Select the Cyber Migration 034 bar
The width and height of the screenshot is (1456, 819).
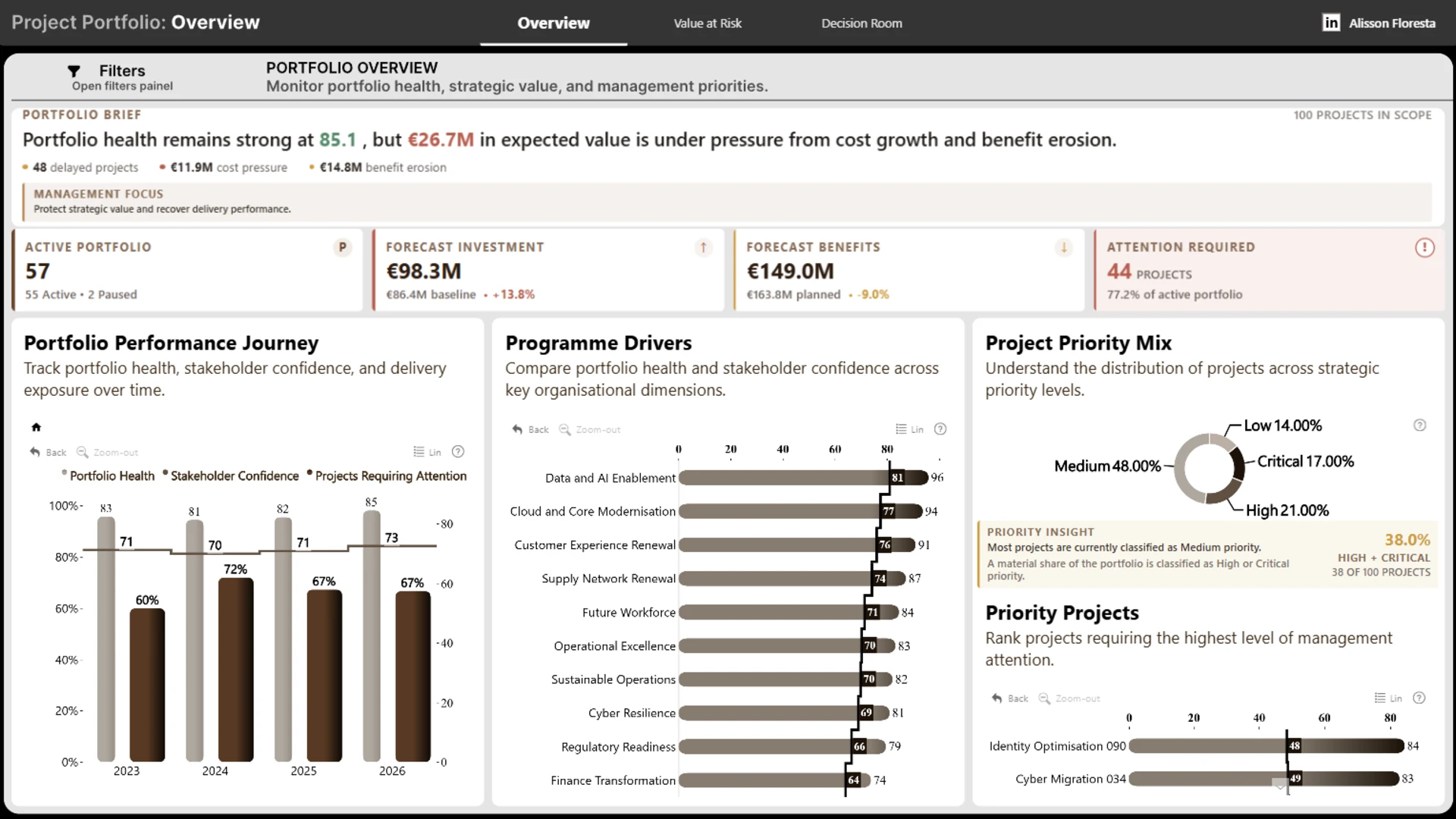pyautogui.click(x=1264, y=779)
